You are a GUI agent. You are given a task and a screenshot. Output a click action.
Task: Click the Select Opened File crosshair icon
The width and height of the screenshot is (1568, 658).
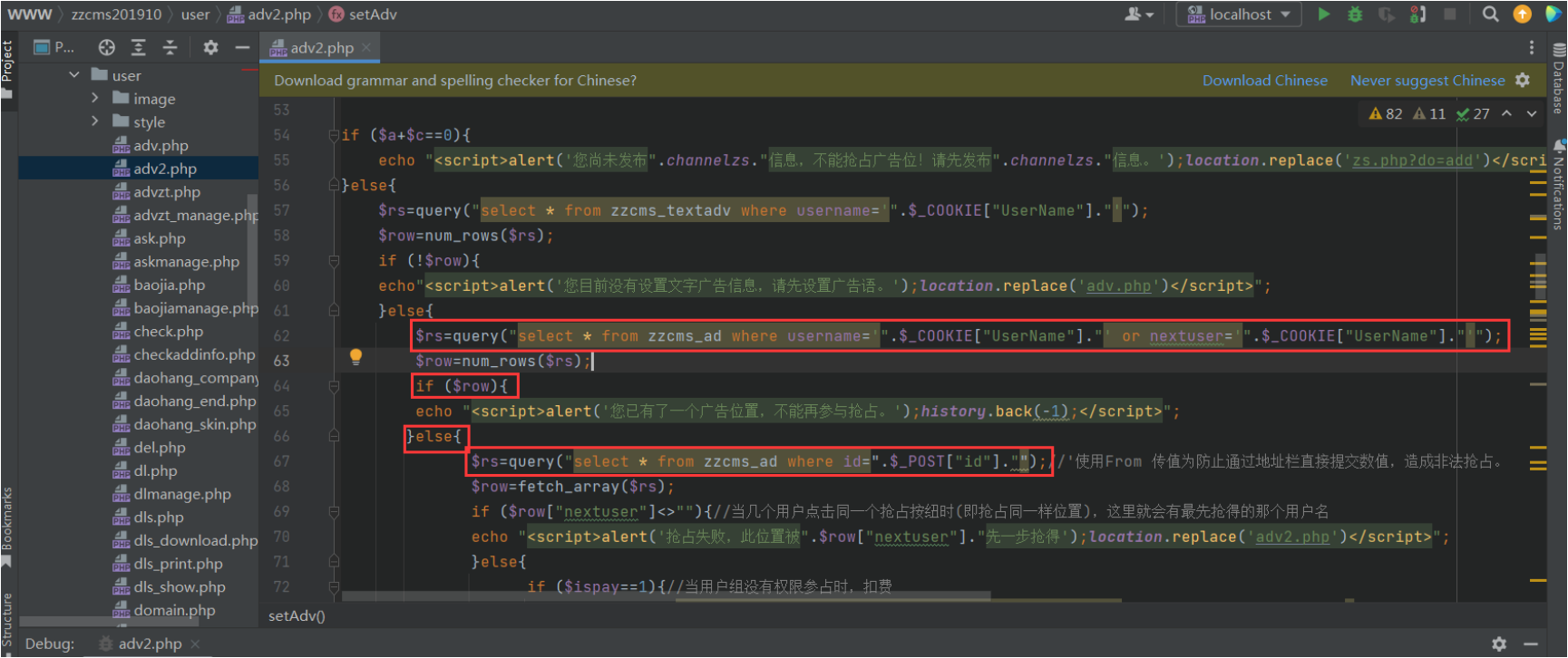click(x=107, y=48)
